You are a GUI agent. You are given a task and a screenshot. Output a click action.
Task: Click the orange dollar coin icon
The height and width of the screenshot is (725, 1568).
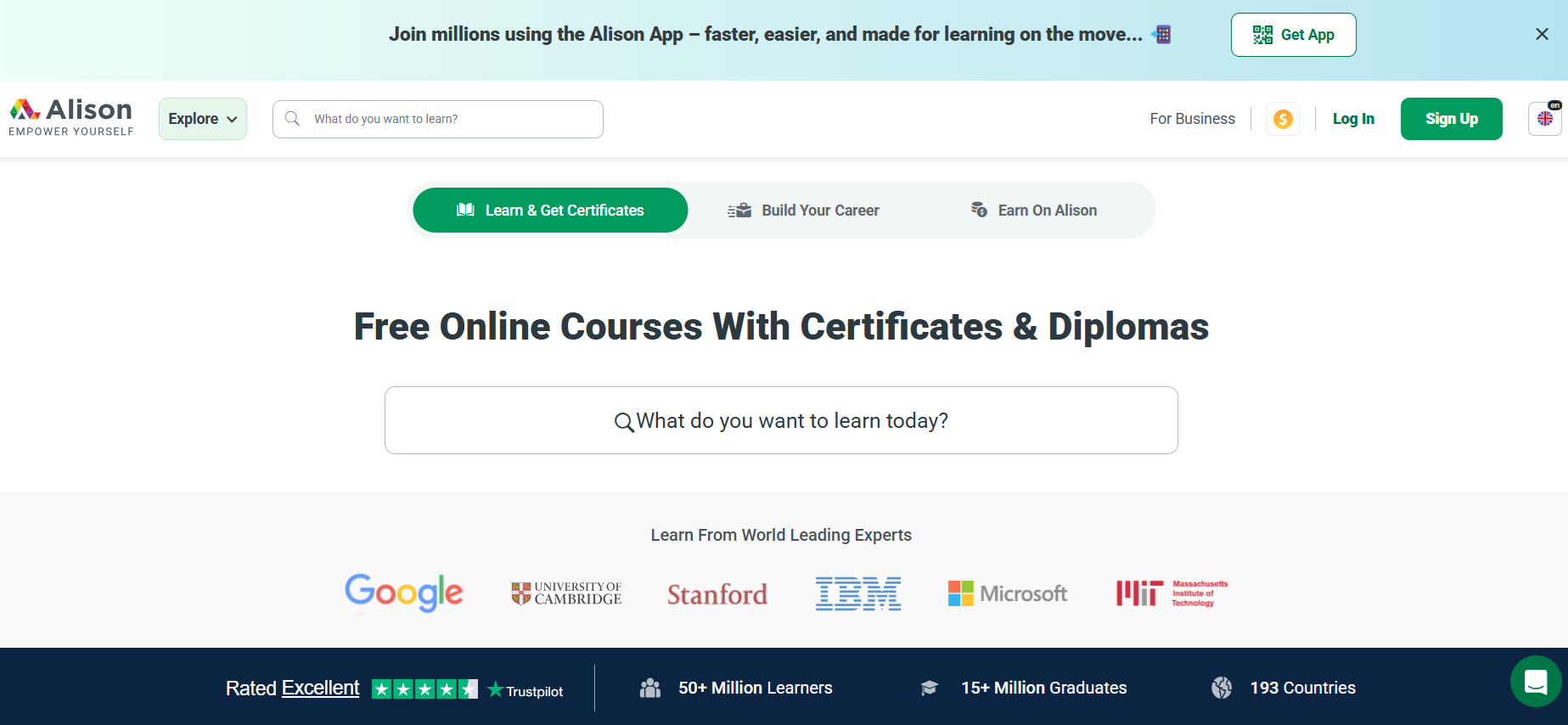click(1283, 119)
